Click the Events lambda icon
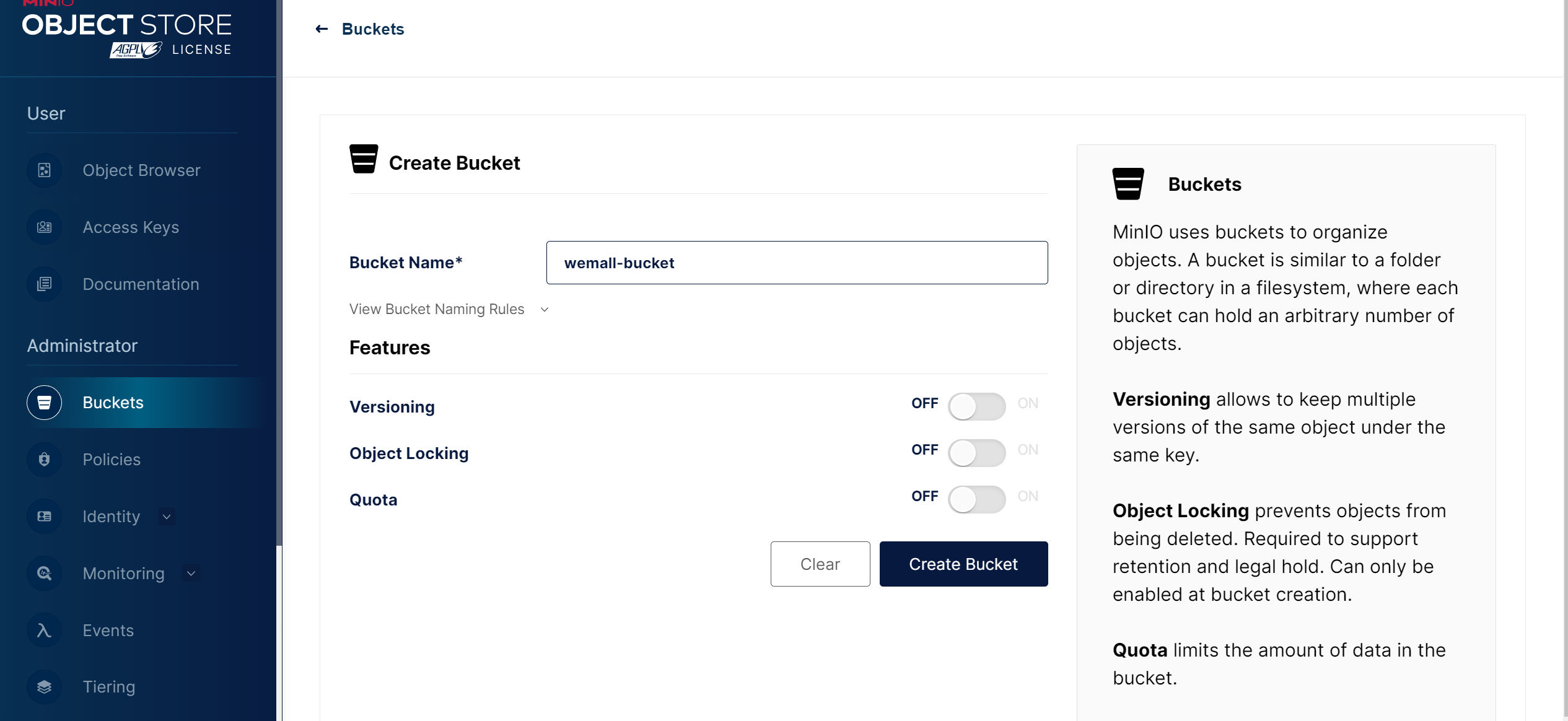 coord(44,631)
